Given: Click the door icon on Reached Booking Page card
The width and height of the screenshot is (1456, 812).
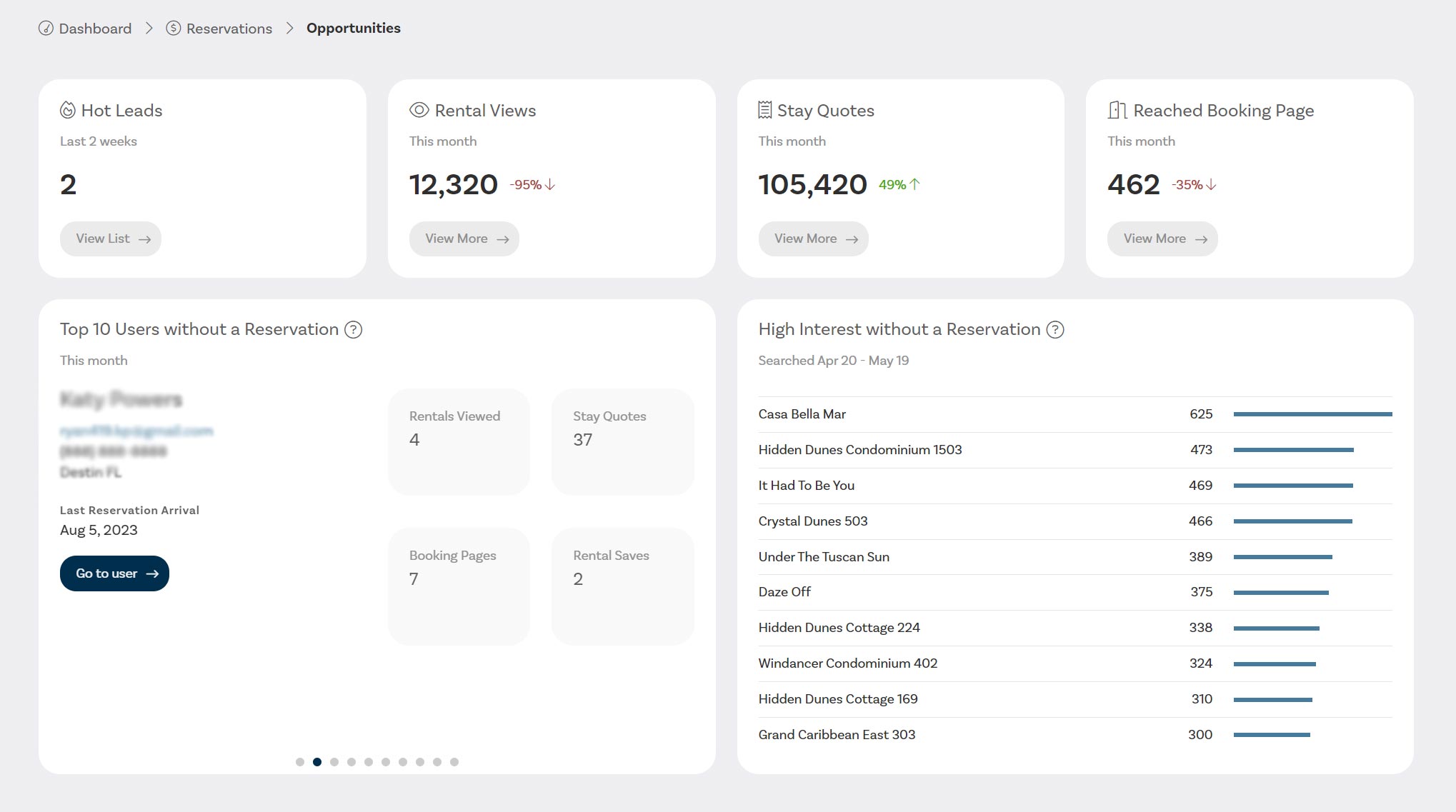Looking at the screenshot, I should tap(1115, 110).
